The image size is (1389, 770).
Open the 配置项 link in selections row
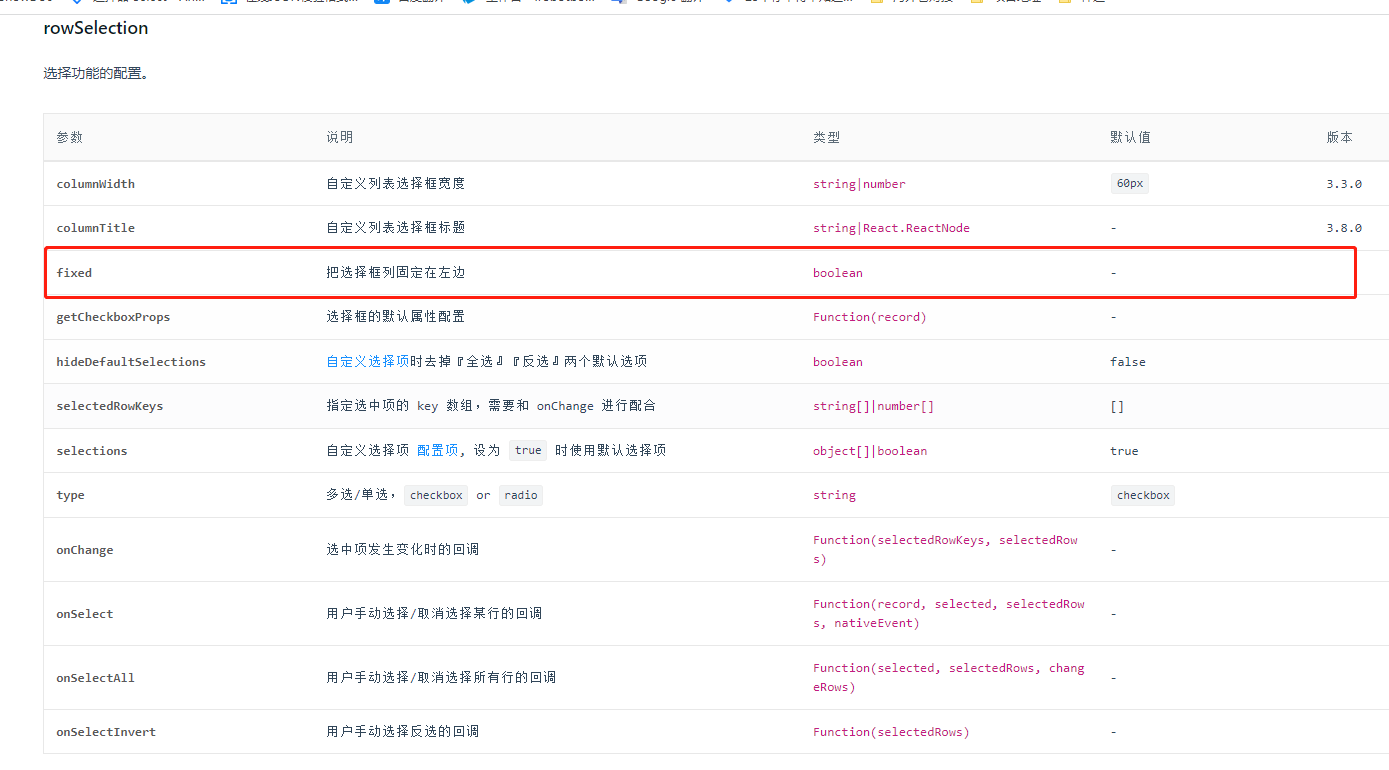437,450
